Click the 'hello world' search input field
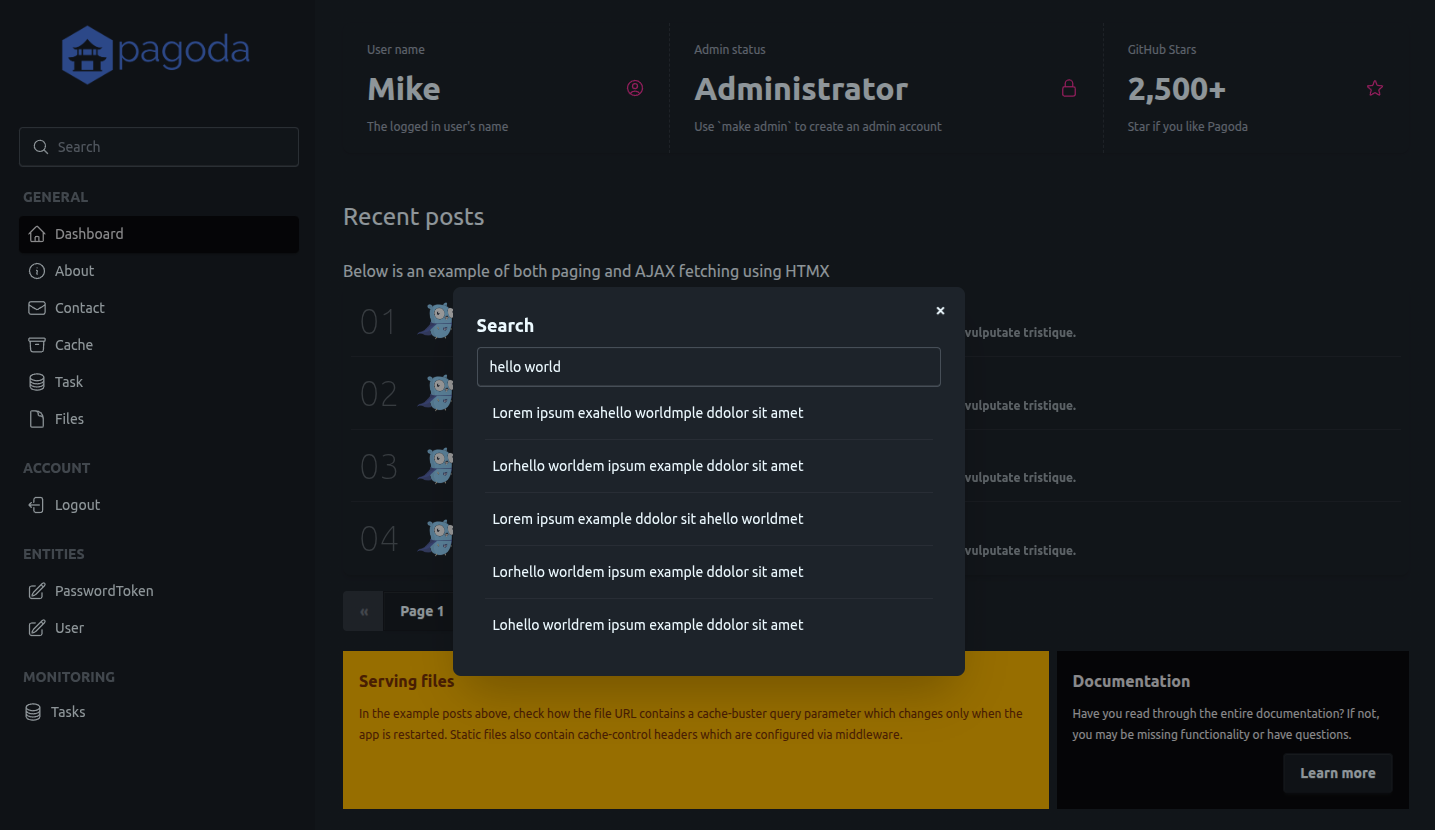1435x830 pixels. tap(708, 367)
